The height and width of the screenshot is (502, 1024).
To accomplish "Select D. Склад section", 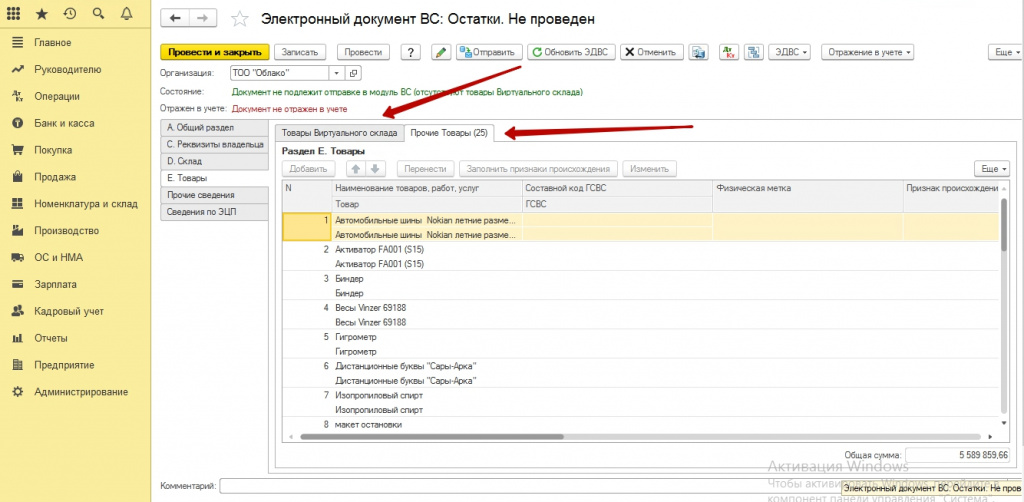I will (x=214, y=161).
